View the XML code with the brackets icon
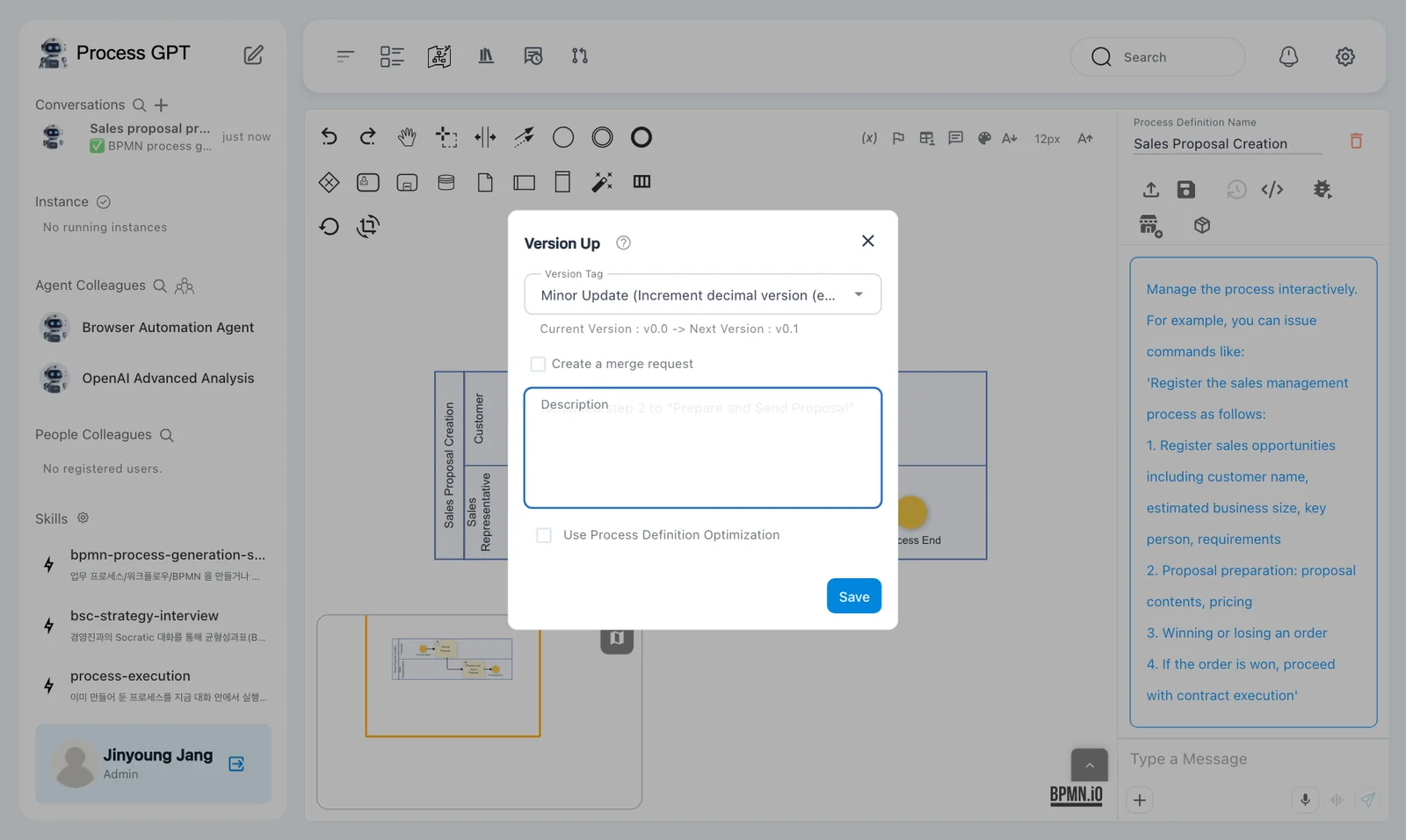This screenshot has height=840, width=1406. pos(1272,189)
